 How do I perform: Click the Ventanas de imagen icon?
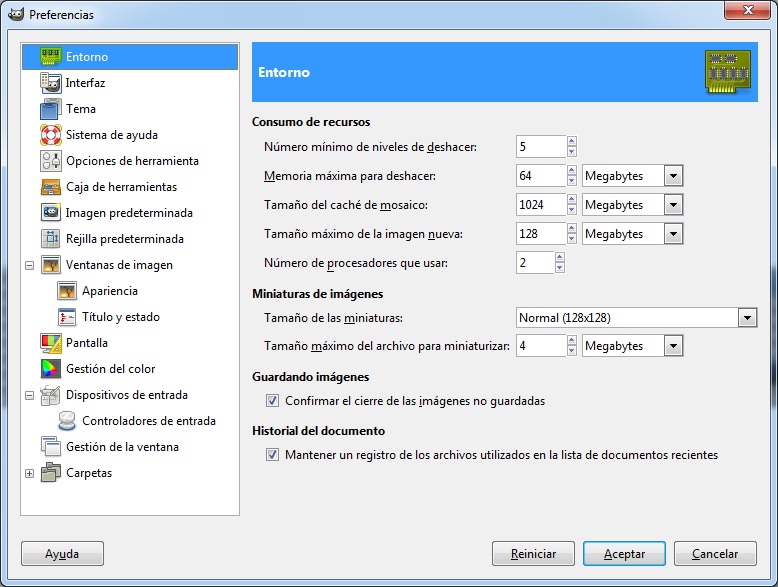[x=51, y=265]
